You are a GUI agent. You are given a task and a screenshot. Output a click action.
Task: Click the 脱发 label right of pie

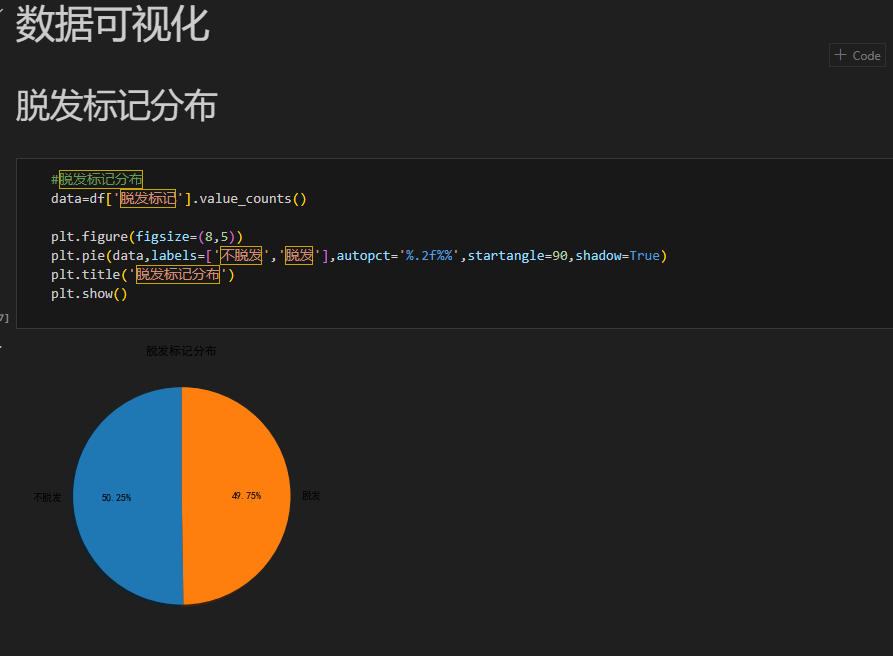tap(311, 496)
